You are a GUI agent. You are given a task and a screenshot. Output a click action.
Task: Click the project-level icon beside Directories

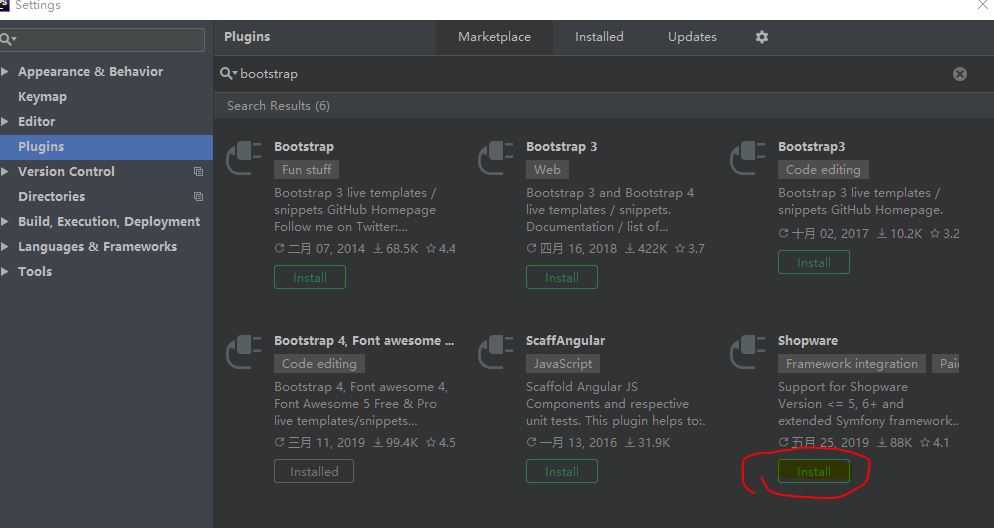[x=198, y=196]
